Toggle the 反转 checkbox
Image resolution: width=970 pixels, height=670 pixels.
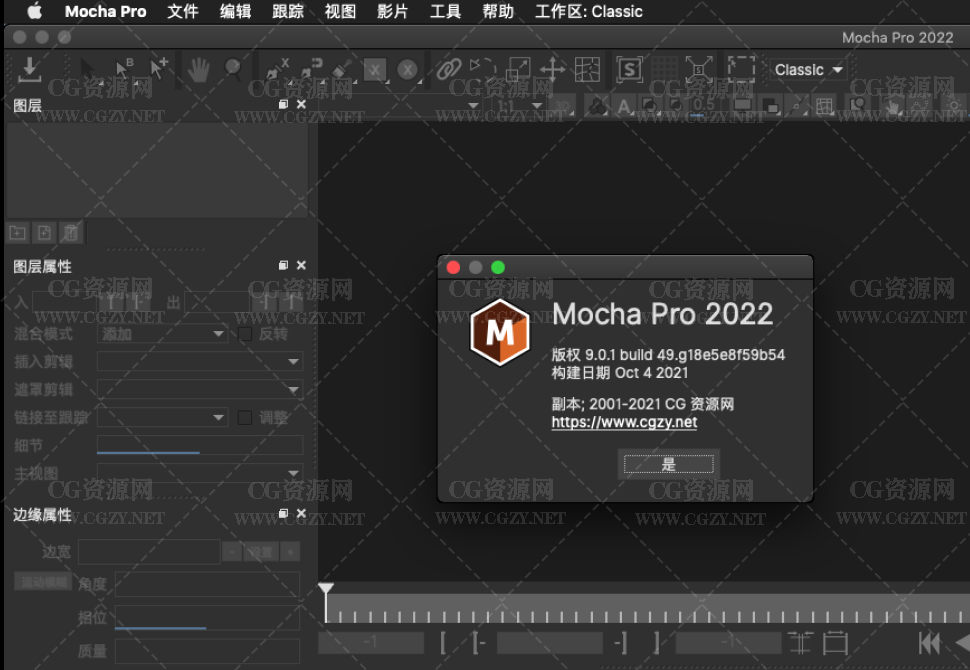244,334
